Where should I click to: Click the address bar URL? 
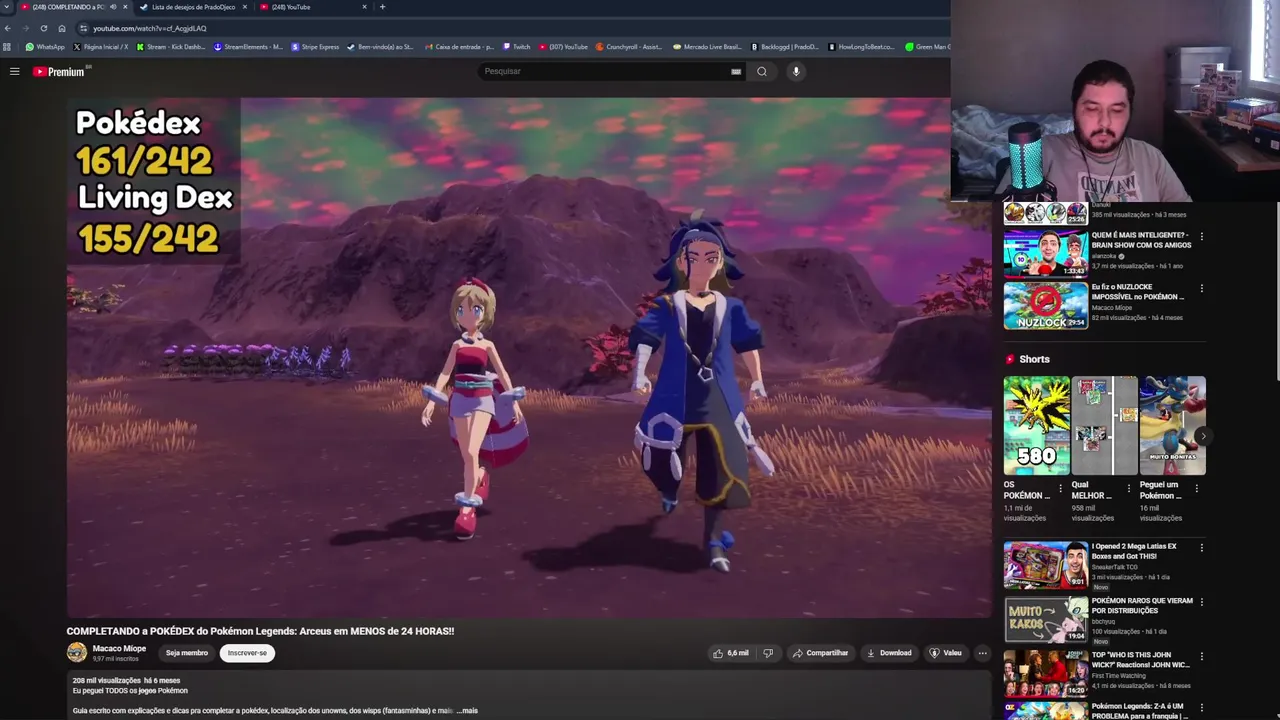[150, 28]
